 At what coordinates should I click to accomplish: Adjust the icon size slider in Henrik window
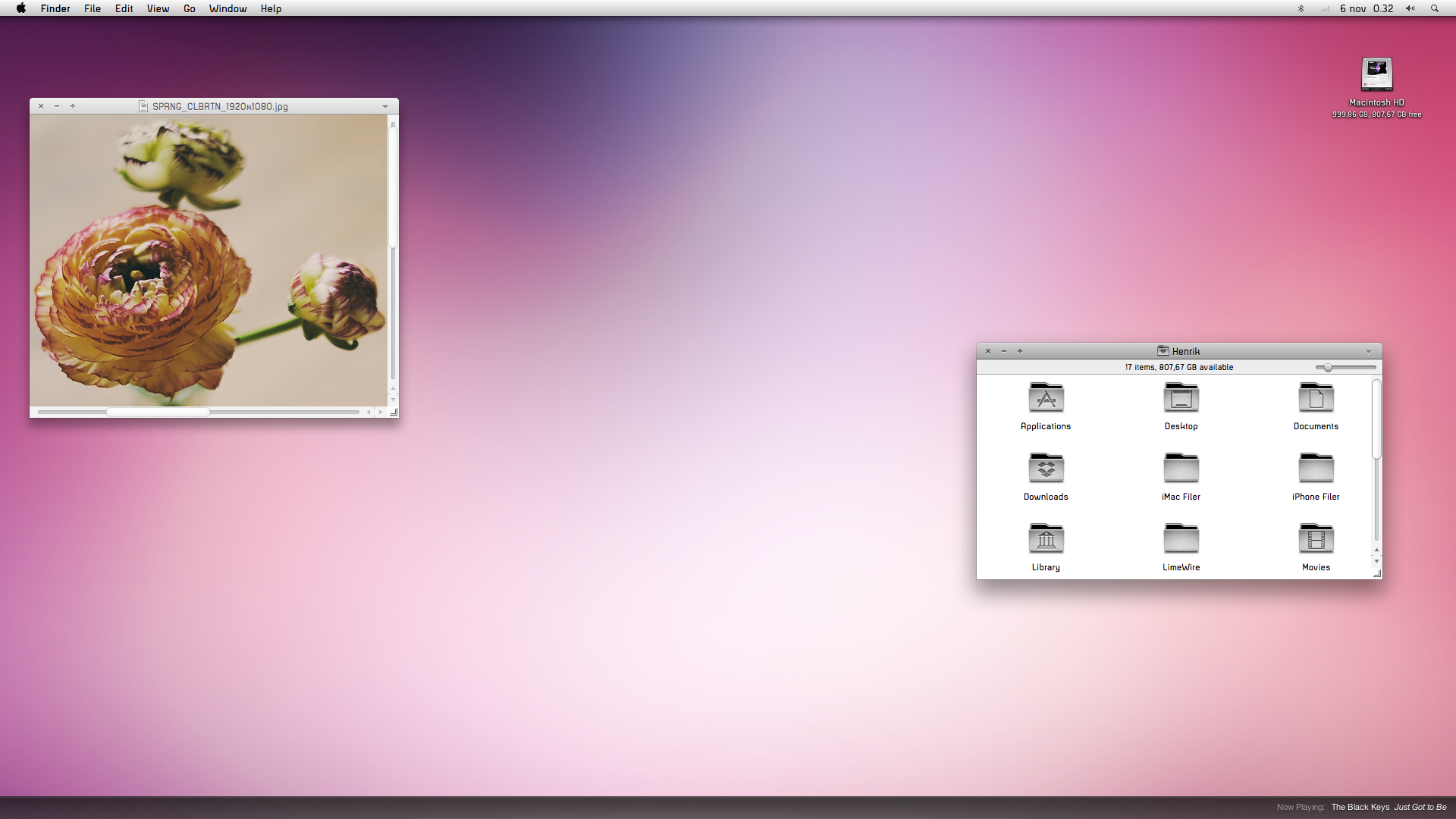click(1328, 368)
